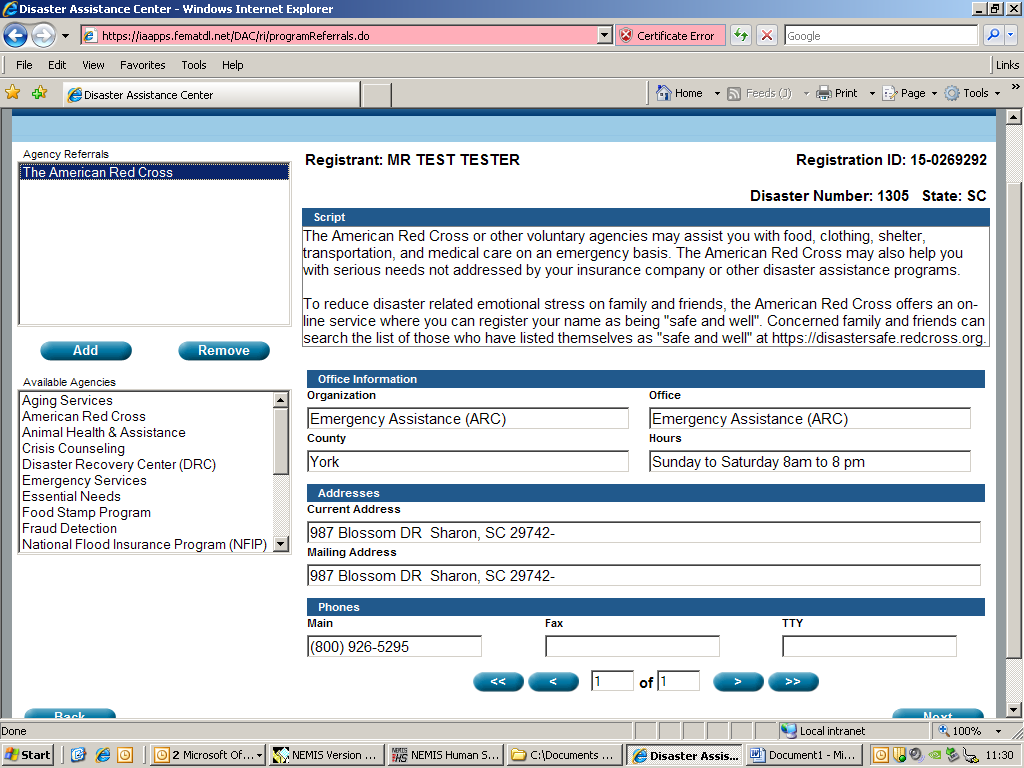Click the Hours field

tap(810, 462)
